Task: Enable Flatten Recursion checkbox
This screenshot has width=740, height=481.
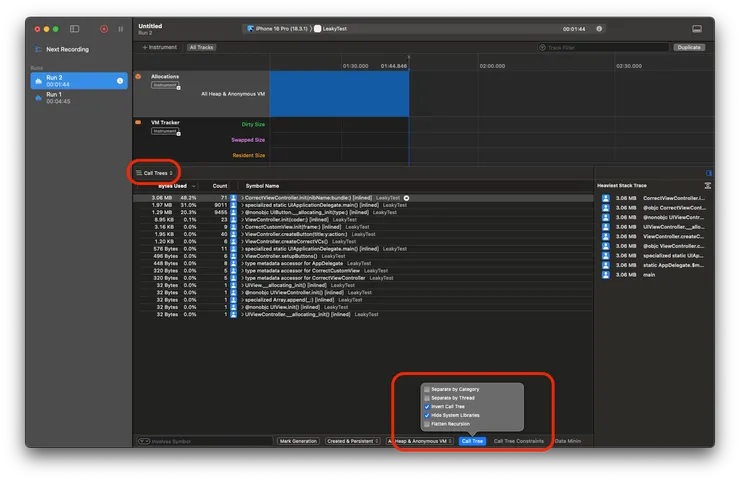Action: [428, 423]
